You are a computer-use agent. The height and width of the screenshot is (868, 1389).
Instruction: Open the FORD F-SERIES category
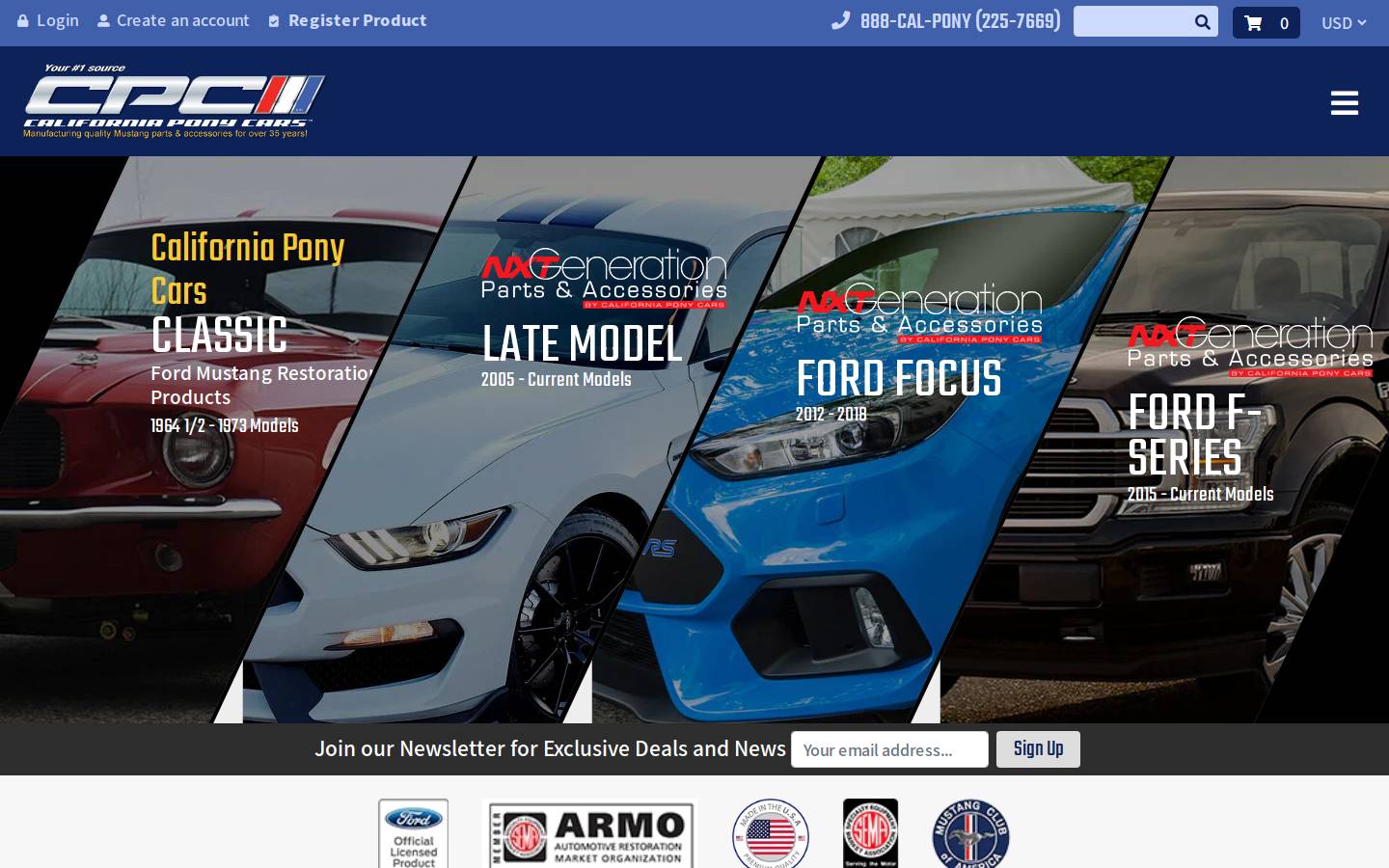[1195, 434]
